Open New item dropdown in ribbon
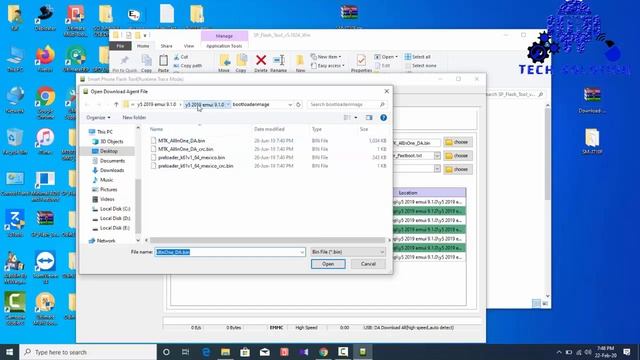The image size is (640, 360). 326,57
